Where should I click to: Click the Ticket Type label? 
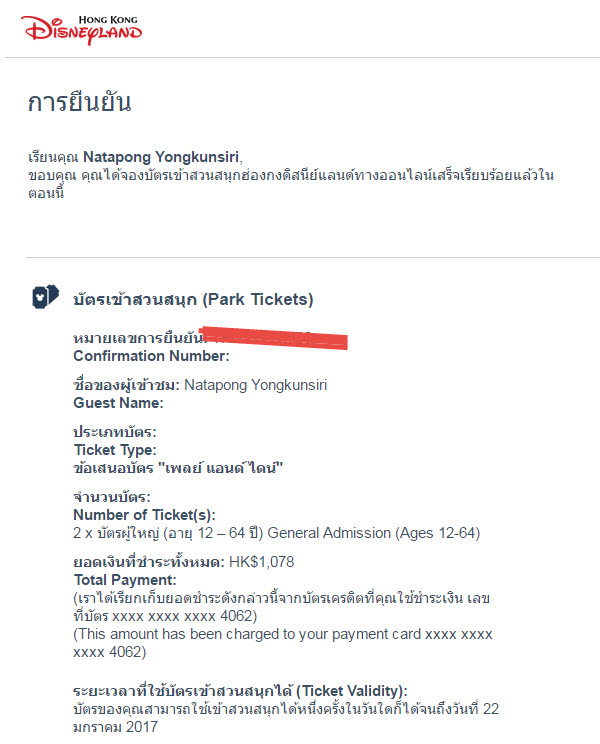pyautogui.click(x=115, y=450)
